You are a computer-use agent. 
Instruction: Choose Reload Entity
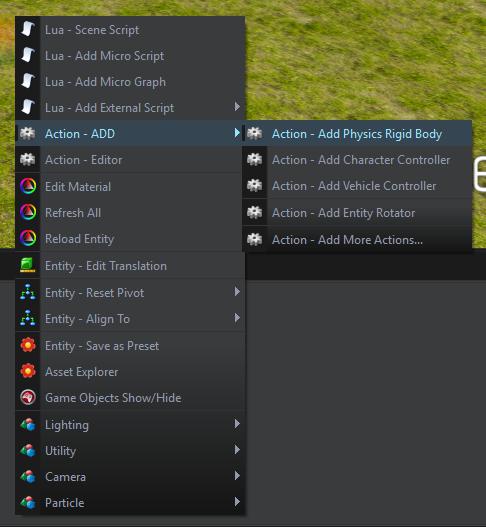click(x=130, y=239)
